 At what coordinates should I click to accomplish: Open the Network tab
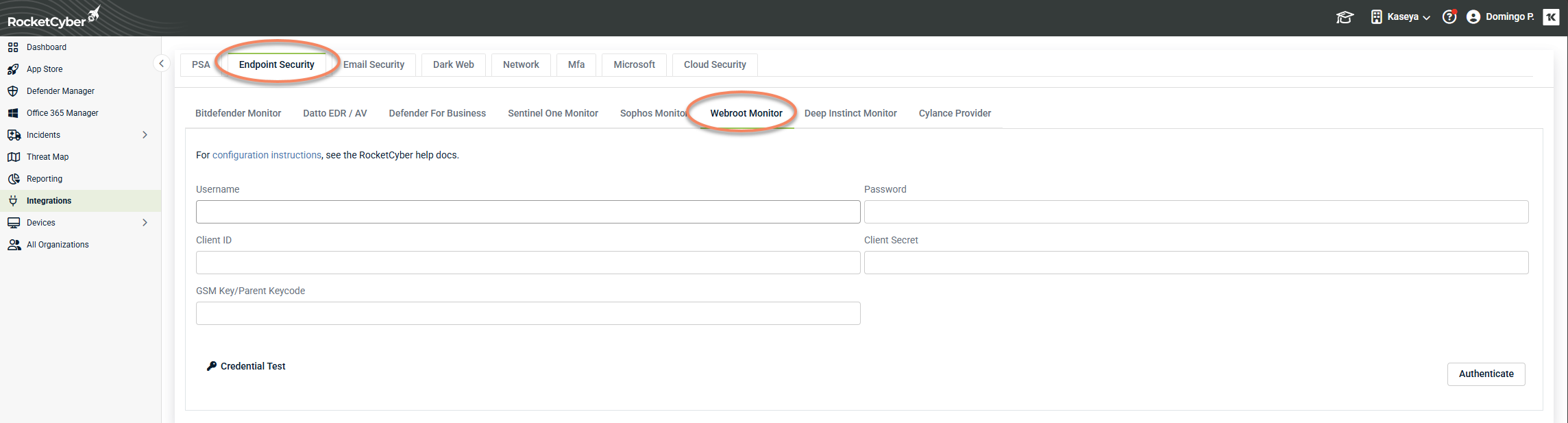coord(521,64)
